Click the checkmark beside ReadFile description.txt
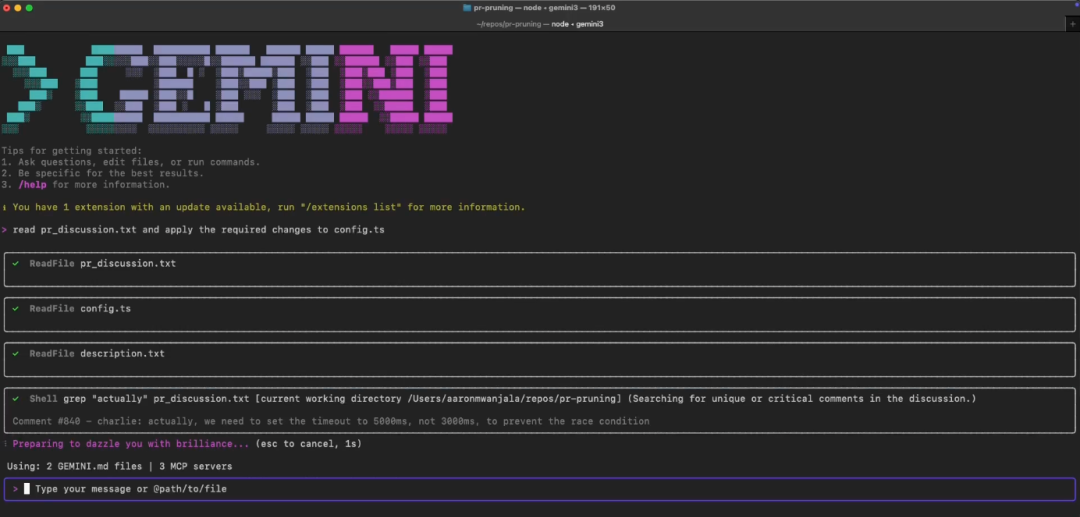 [x=16, y=354]
